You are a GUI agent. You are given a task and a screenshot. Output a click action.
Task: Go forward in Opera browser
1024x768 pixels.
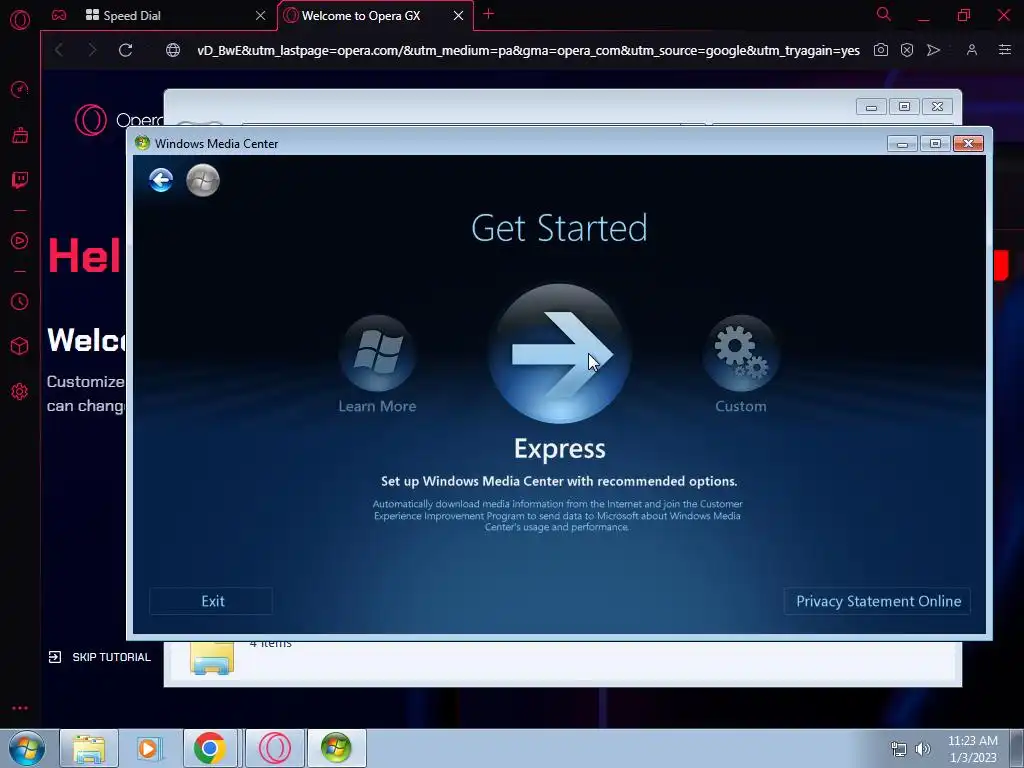(x=91, y=50)
